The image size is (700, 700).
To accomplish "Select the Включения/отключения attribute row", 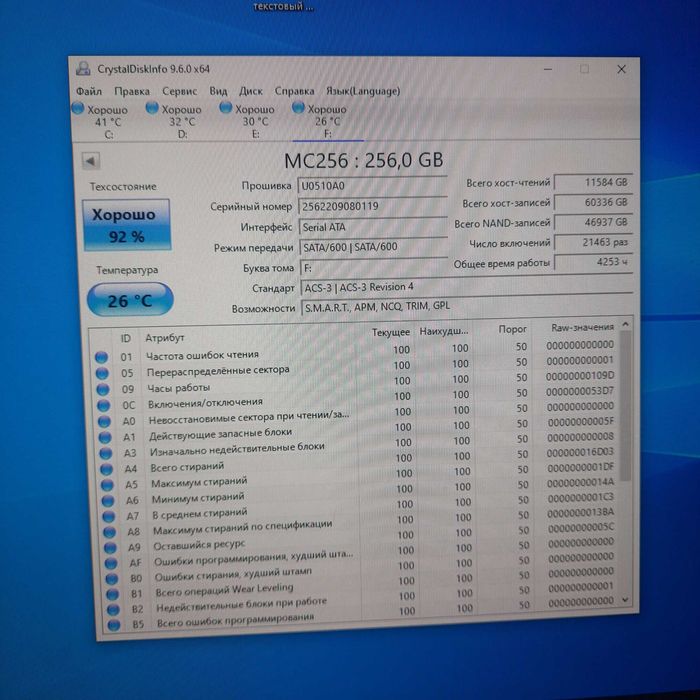I will pos(358,399).
